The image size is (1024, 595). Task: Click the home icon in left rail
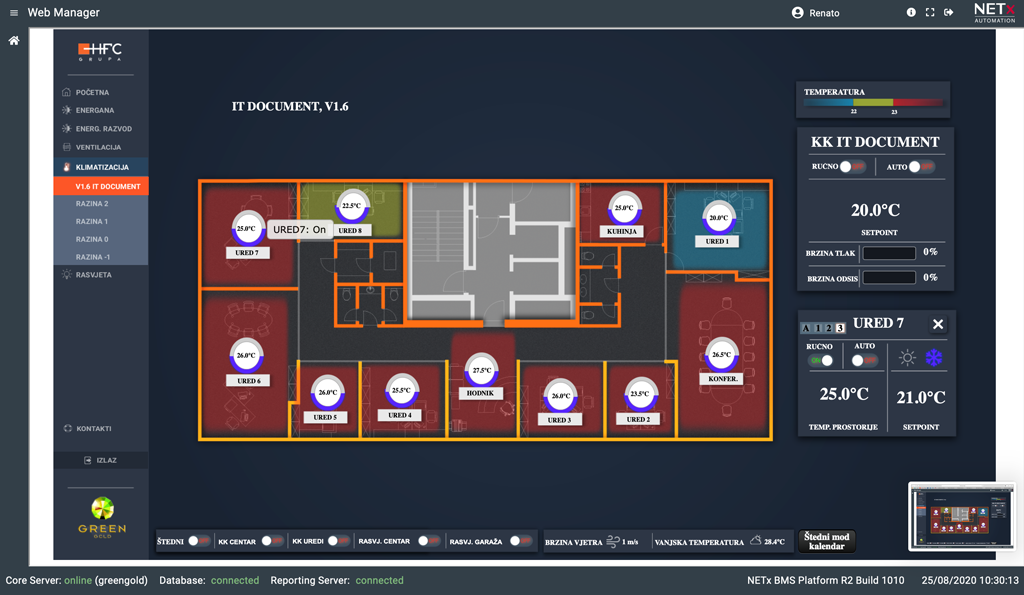click(x=14, y=41)
